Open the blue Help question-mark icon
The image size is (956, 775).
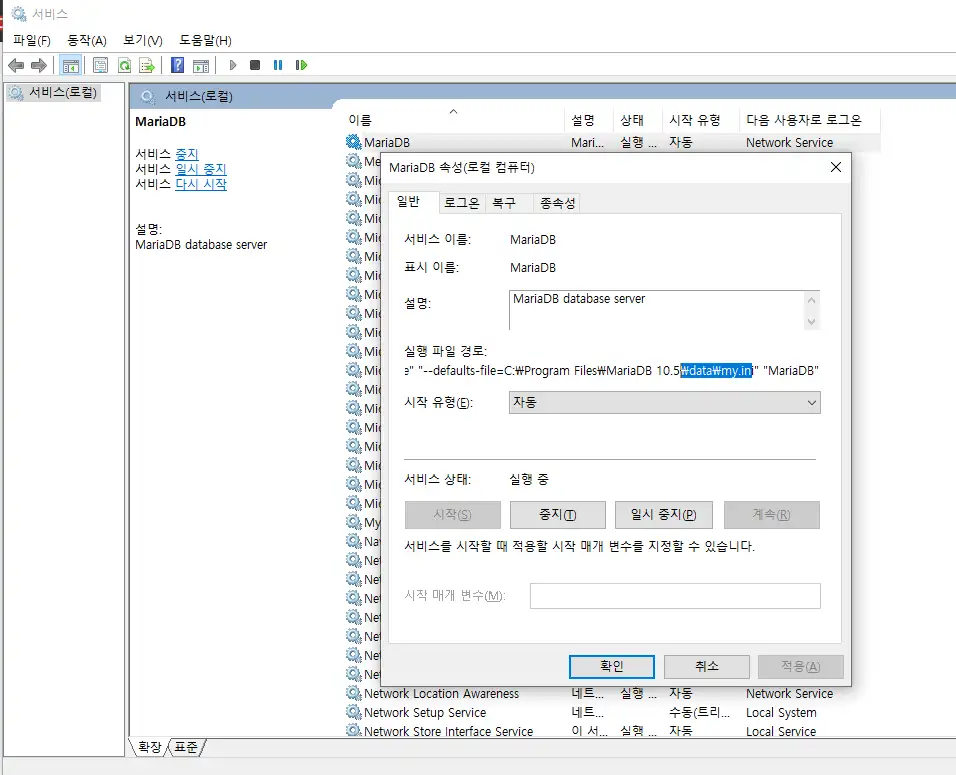177,65
